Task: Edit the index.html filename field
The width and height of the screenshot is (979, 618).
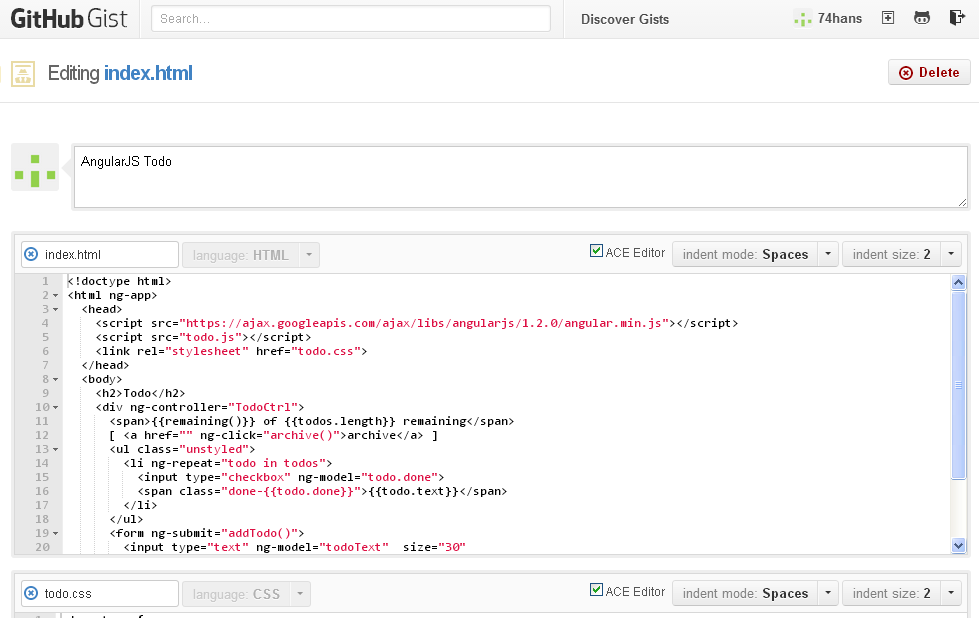Action: click(100, 254)
